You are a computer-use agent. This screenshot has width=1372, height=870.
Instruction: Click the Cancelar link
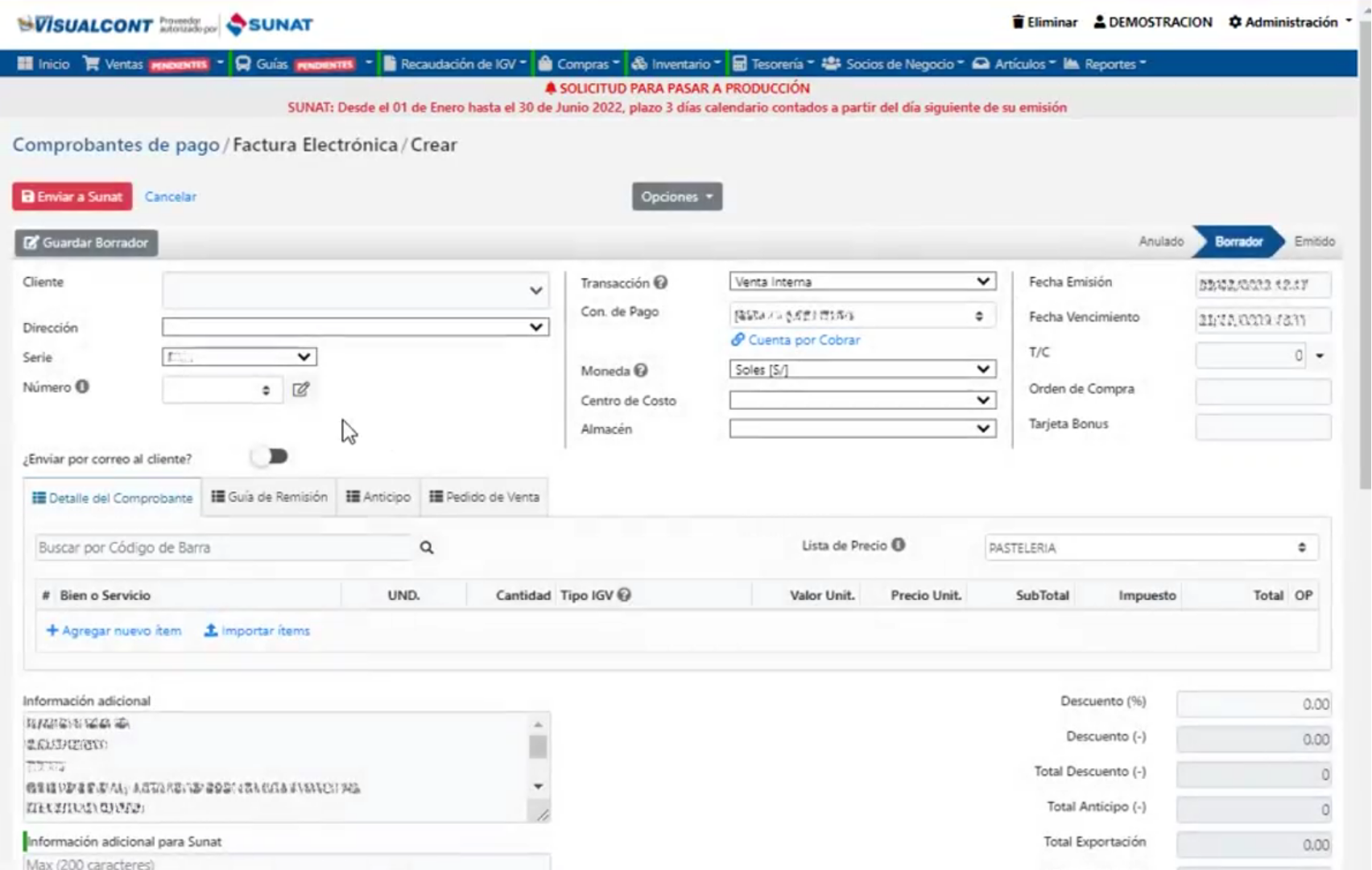(x=171, y=197)
